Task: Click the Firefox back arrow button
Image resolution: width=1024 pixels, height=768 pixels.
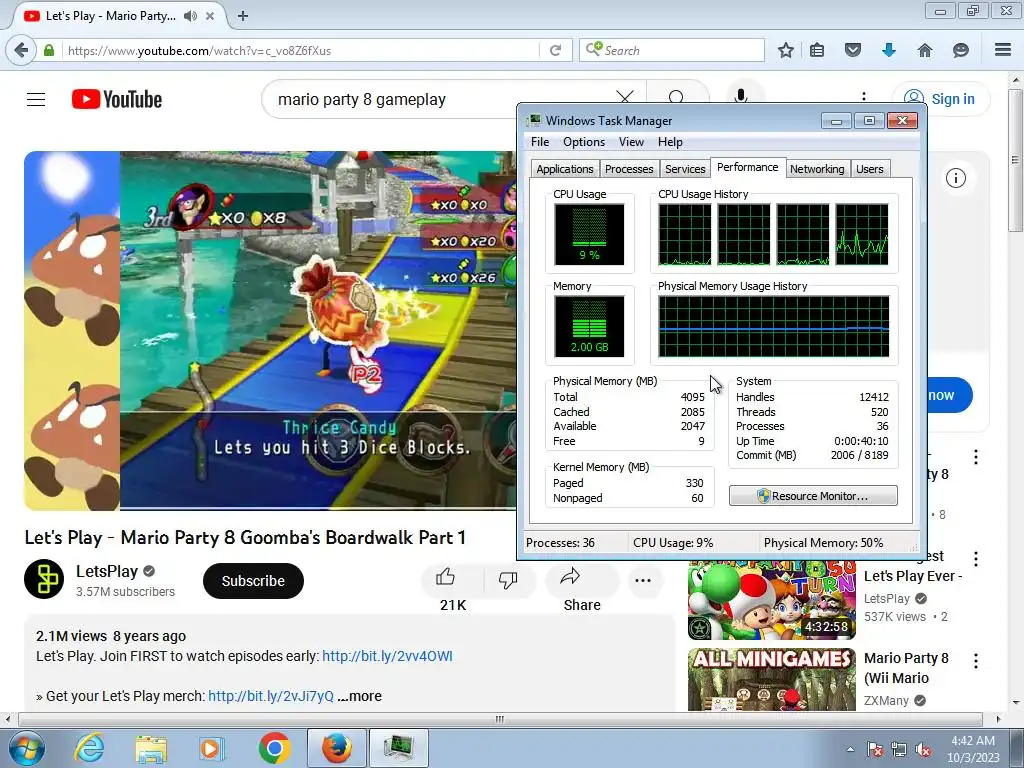Action: (x=22, y=50)
